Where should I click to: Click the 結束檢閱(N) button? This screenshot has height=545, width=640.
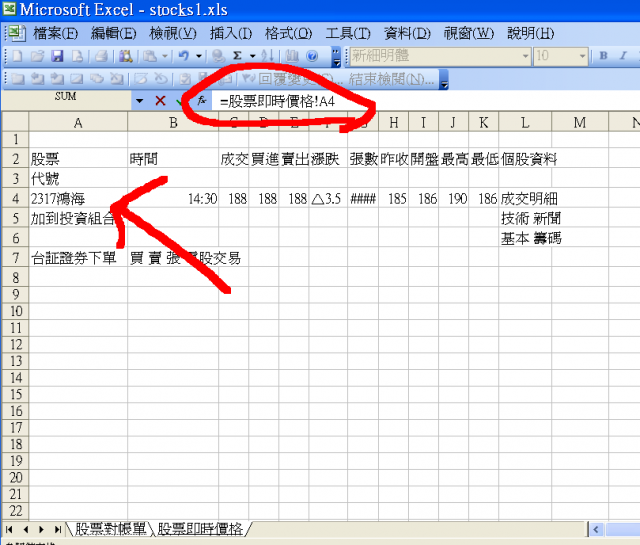click(391, 79)
